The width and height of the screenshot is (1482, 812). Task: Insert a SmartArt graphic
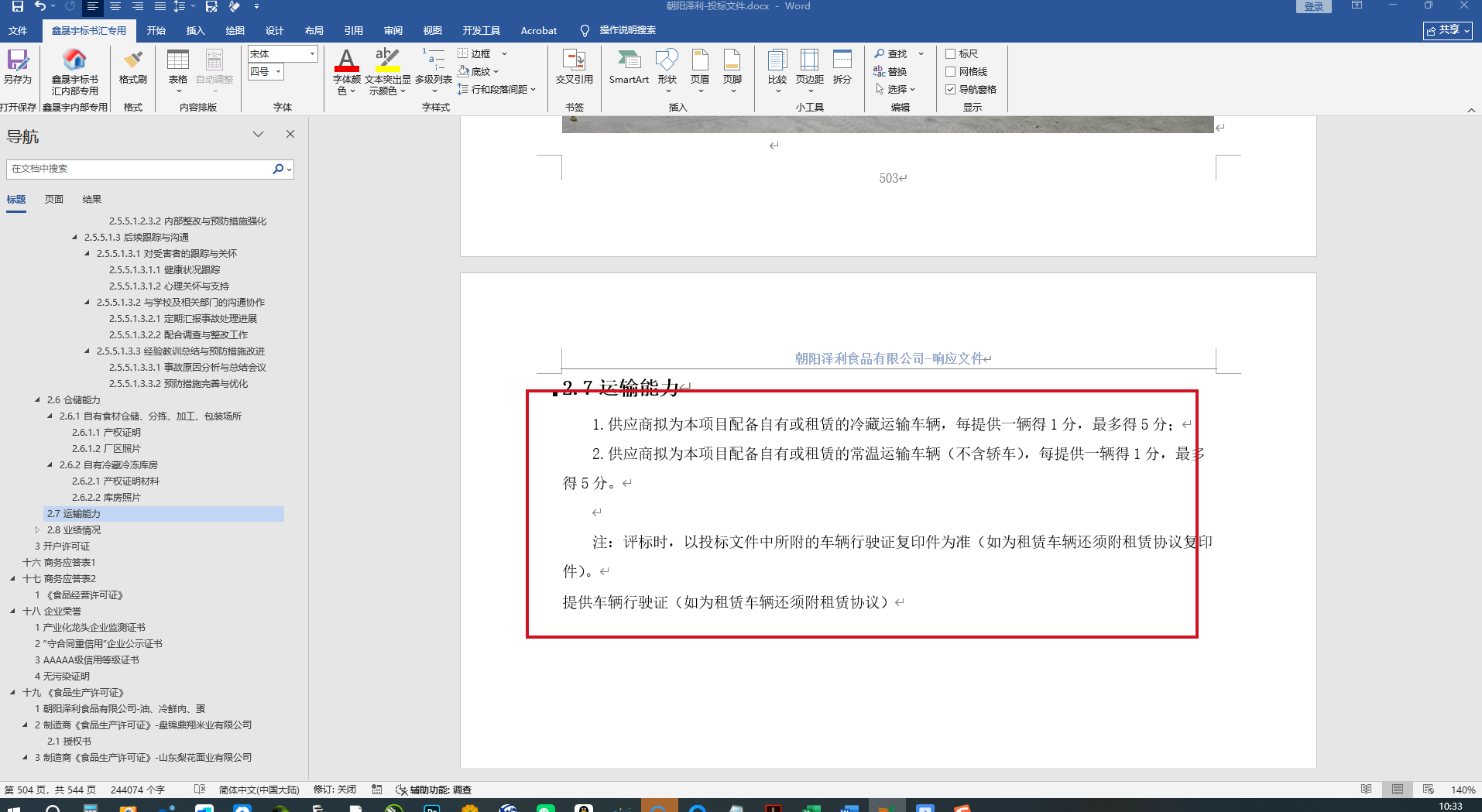click(x=629, y=67)
